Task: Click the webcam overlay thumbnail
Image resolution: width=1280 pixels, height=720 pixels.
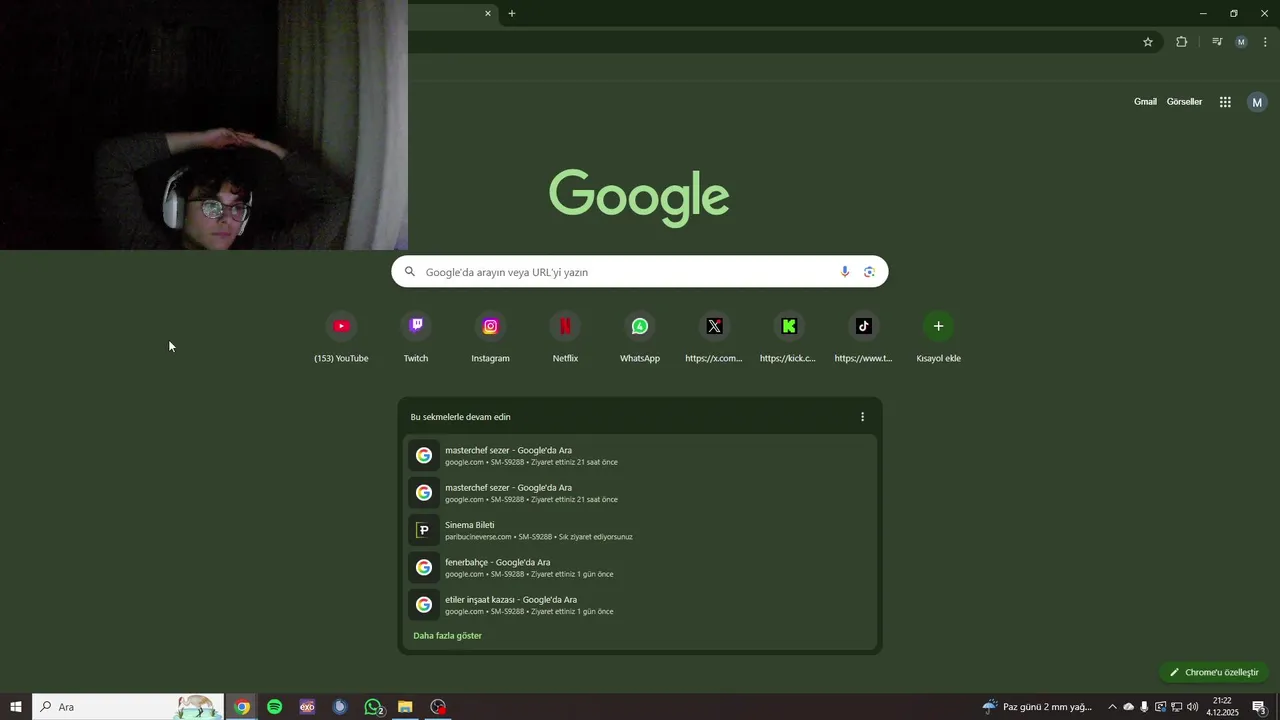Action: pos(204,125)
